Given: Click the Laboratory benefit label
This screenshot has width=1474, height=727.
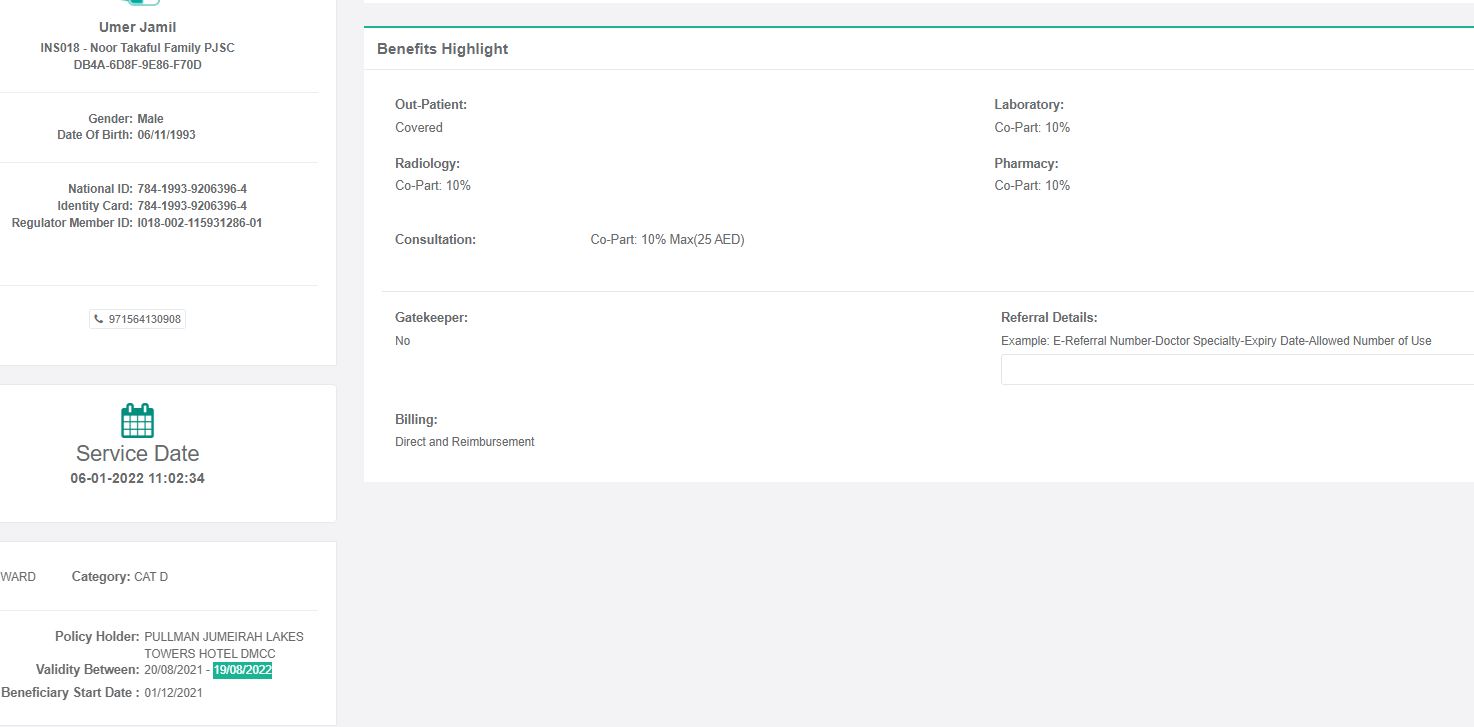Looking at the screenshot, I should coord(1028,104).
